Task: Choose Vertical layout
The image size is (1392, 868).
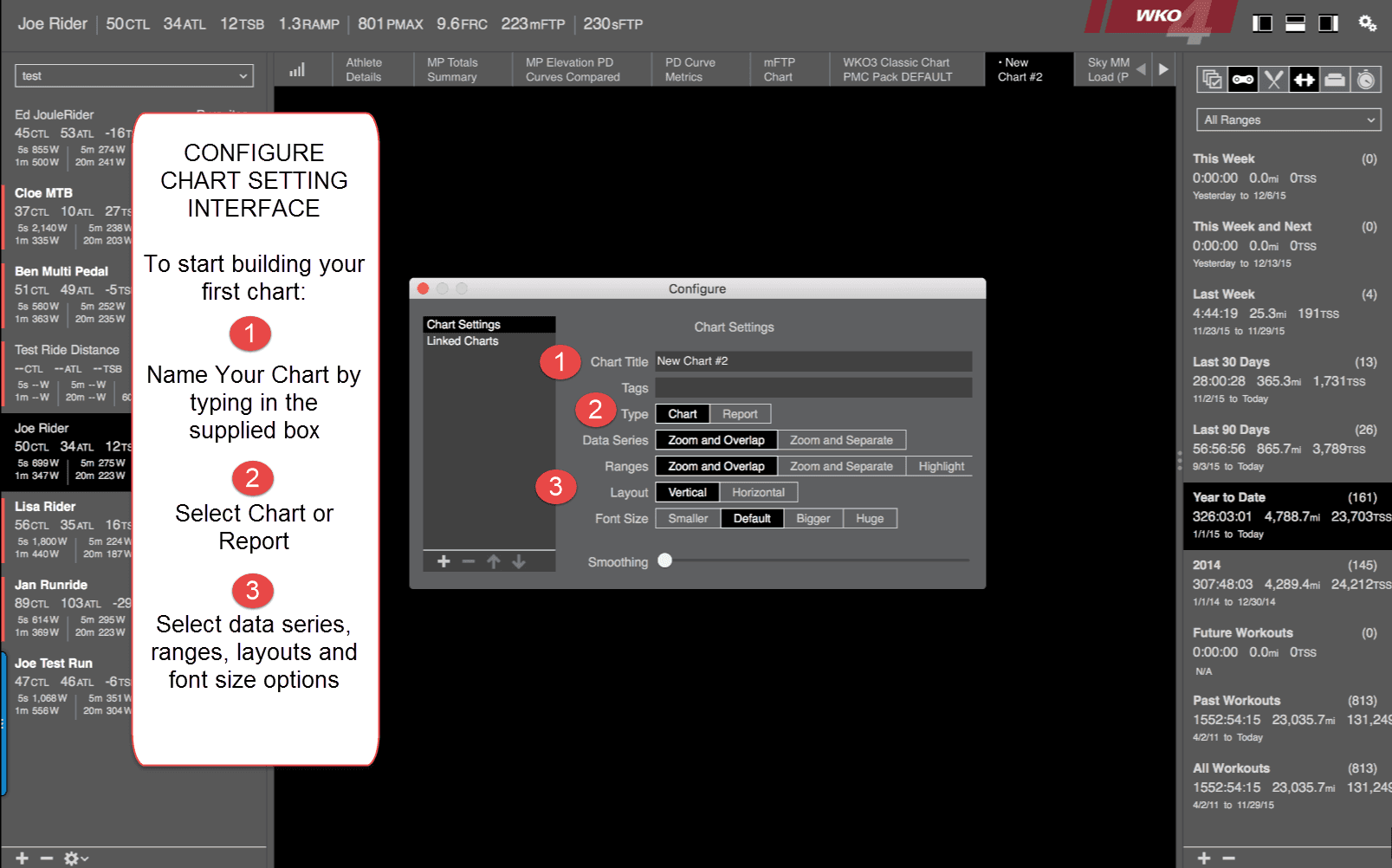Action: coord(688,492)
